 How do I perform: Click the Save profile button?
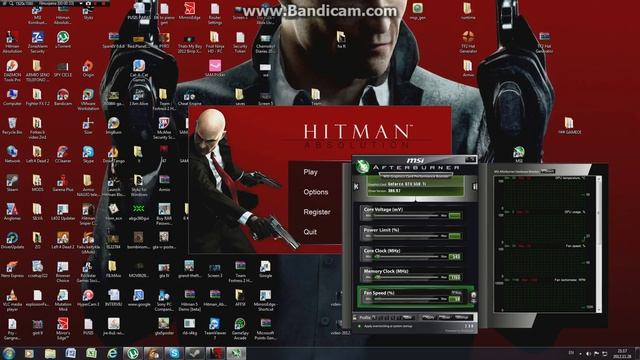pos(407,317)
